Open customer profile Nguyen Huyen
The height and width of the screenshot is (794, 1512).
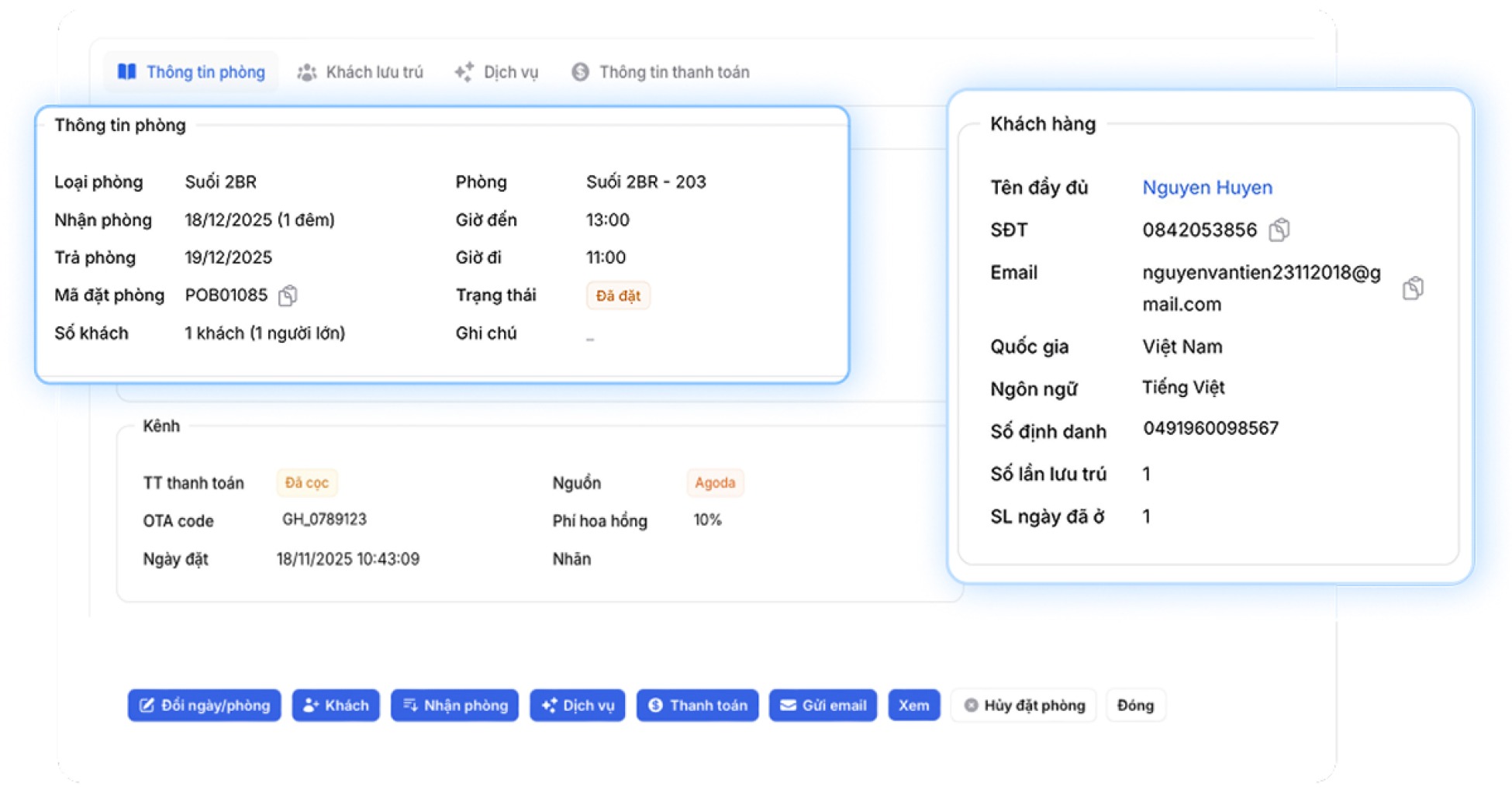tap(1207, 188)
